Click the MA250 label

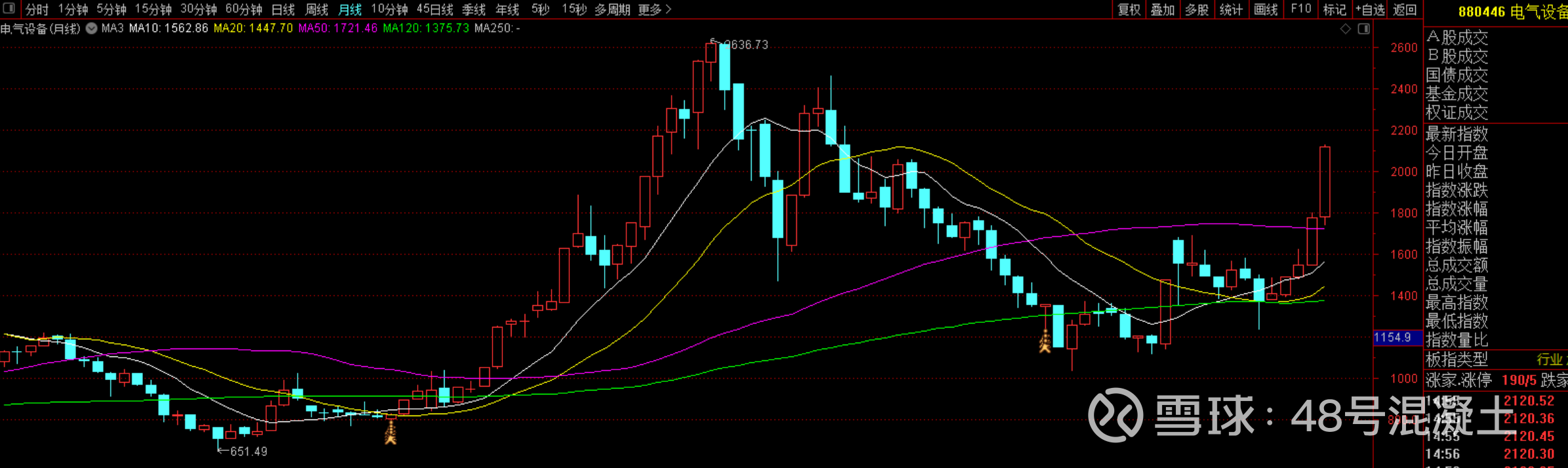coord(497,28)
